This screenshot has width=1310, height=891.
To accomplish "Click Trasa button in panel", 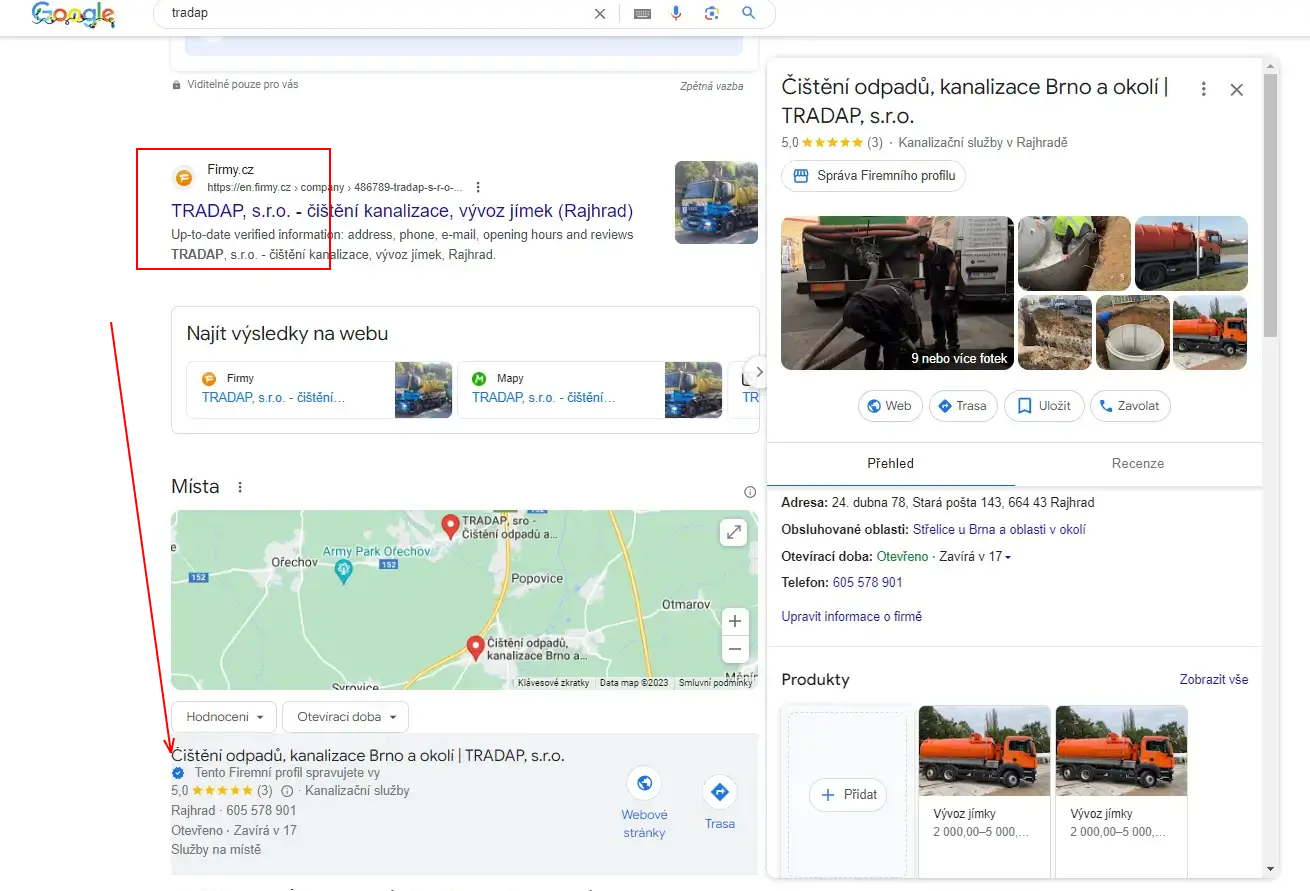I will pyautogui.click(x=963, y=406).
